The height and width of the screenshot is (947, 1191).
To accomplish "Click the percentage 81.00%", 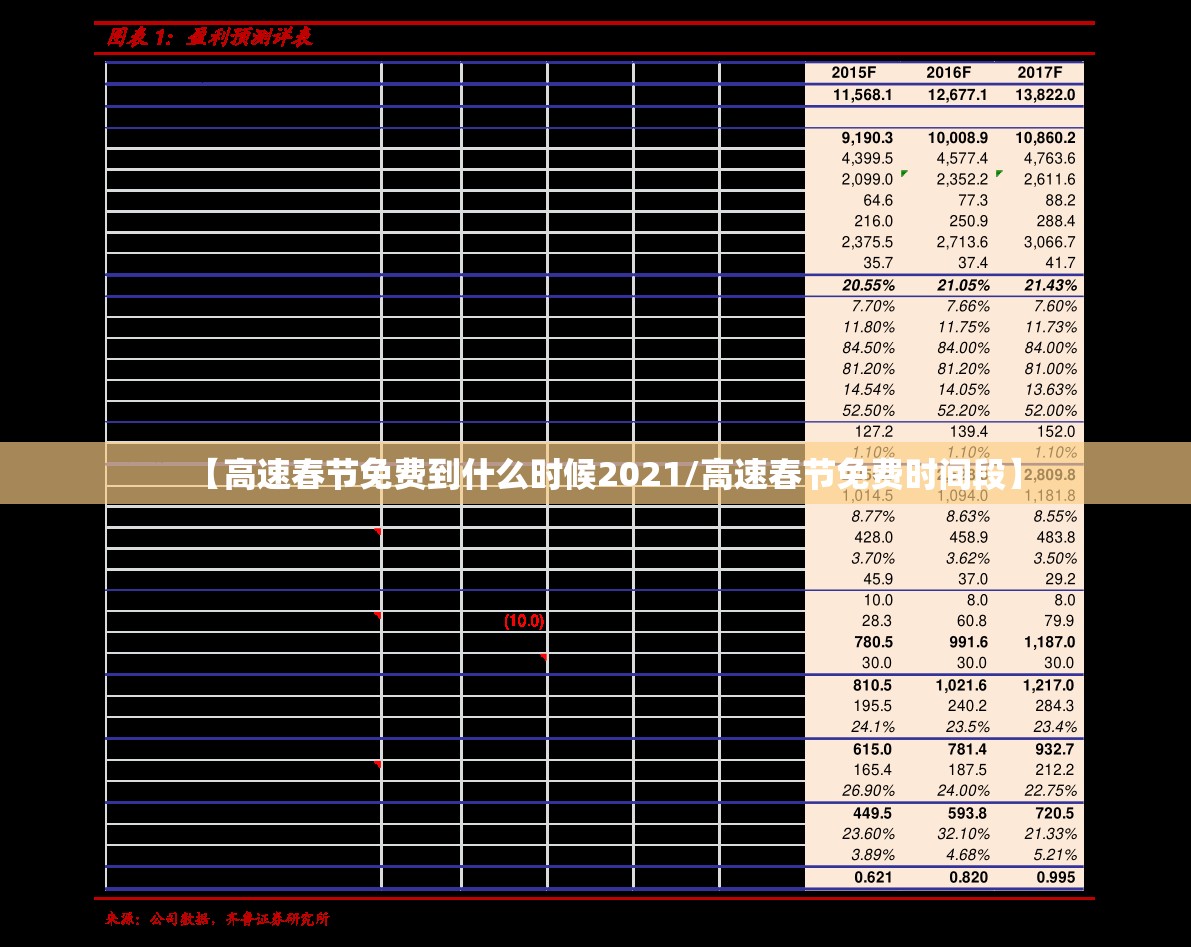I will pyautogui.click(x=1050, y=369).
